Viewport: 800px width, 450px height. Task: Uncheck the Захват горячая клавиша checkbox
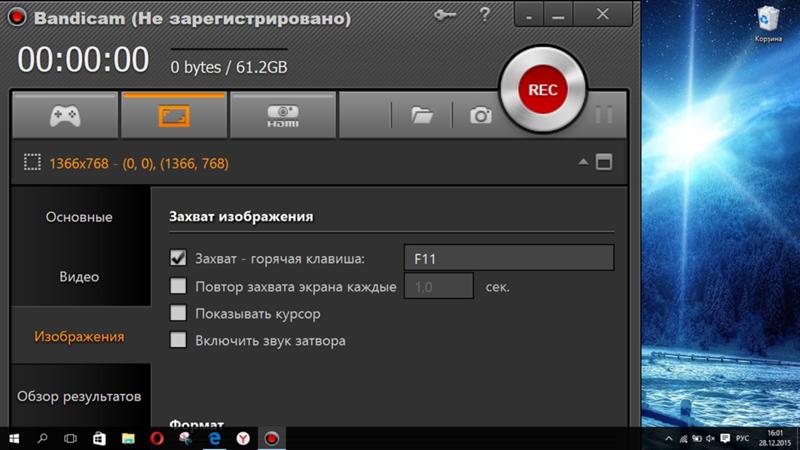[178, 258]
